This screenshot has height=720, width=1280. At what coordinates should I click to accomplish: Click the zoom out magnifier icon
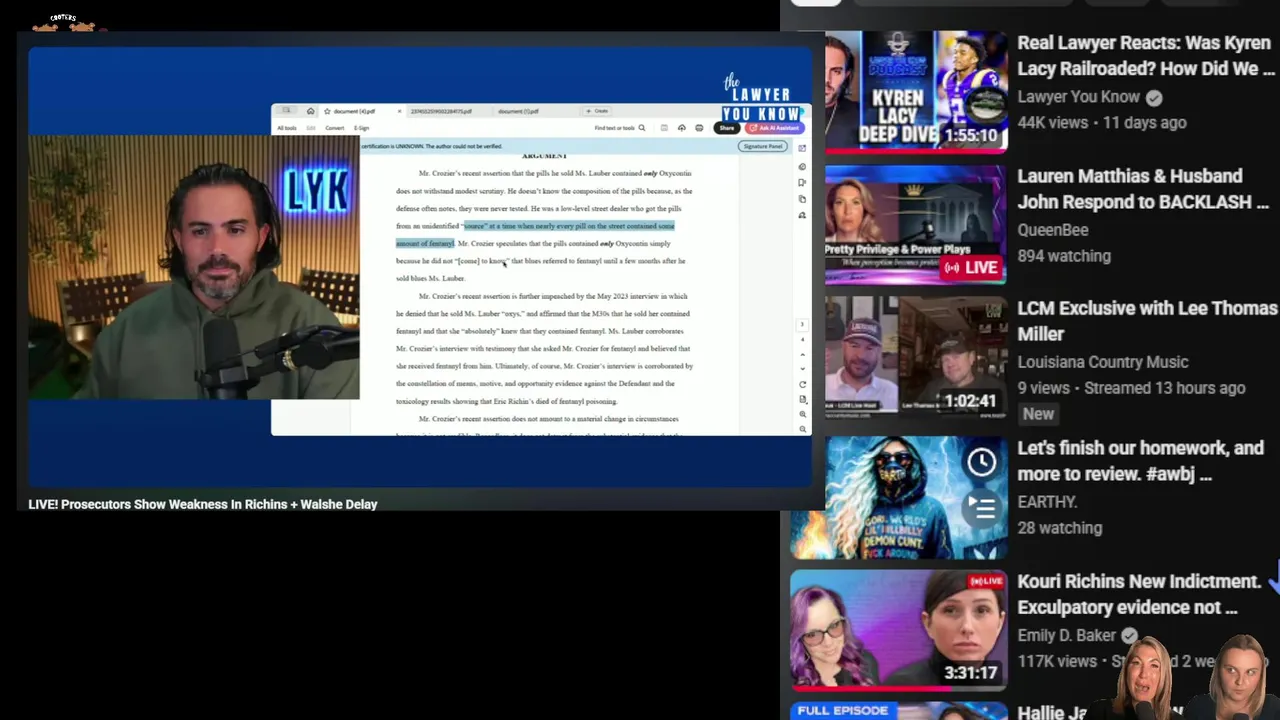[x=802, y=429]
